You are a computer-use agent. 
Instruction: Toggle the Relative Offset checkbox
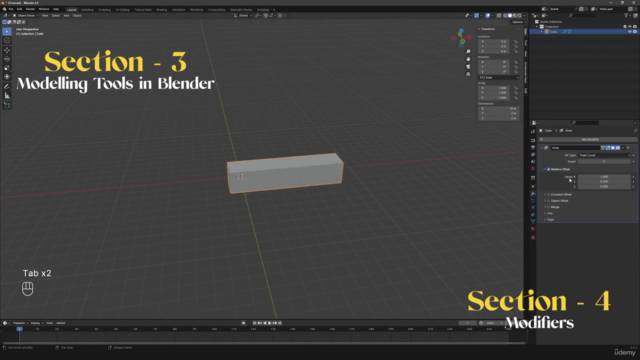pyautogui.click(x=548, y=169)
